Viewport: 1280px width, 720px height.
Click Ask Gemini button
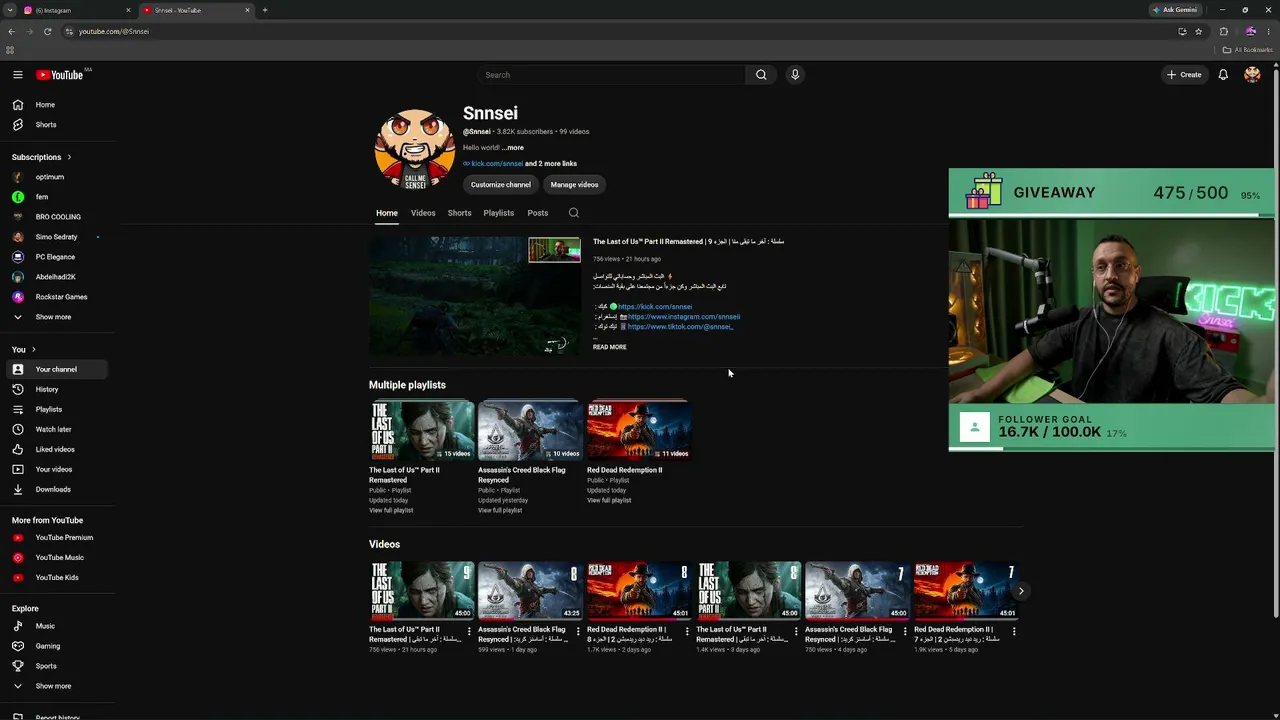coord(1174,10)
